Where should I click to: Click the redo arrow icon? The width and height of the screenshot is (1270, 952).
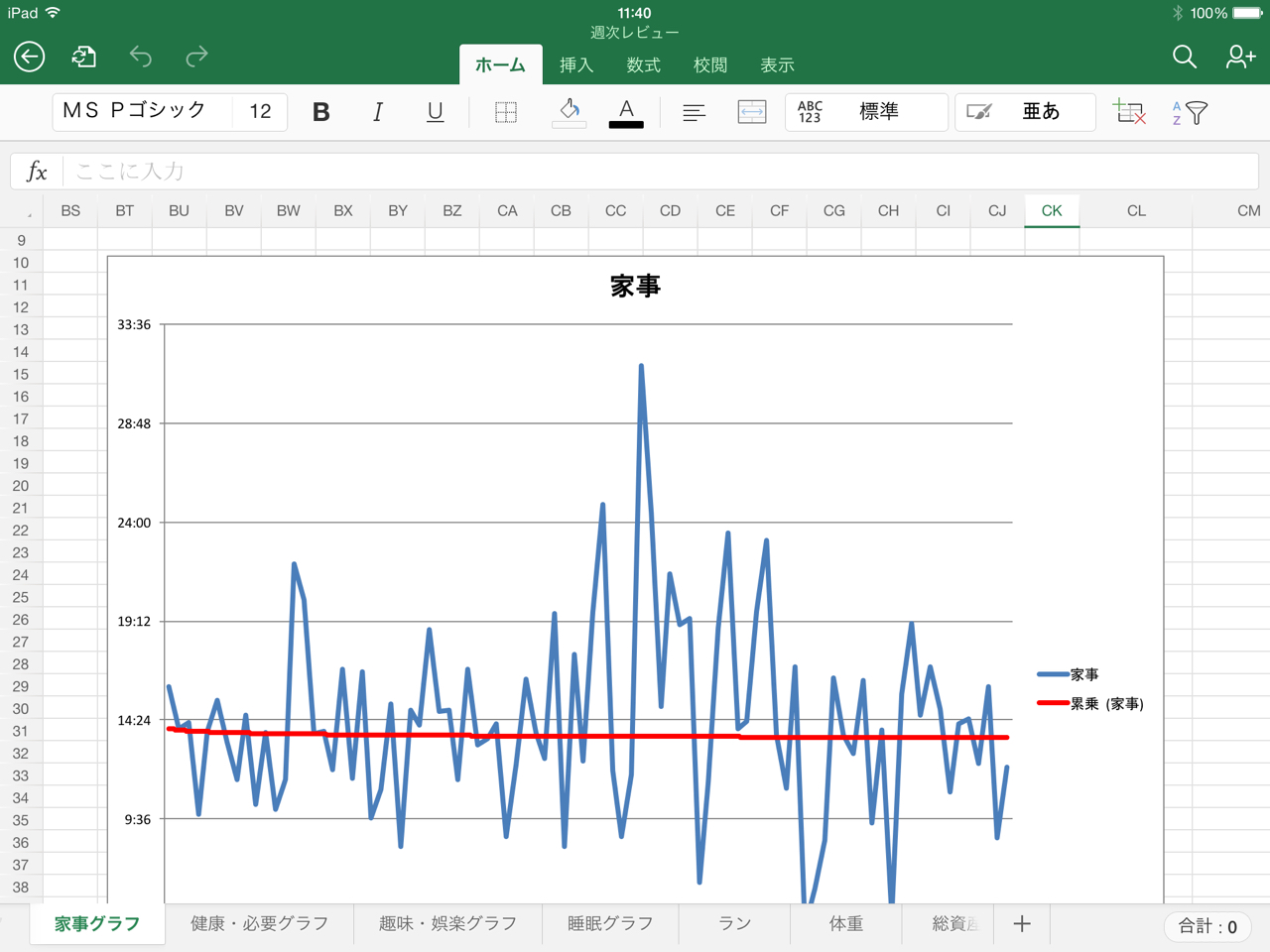coord(196,57)
